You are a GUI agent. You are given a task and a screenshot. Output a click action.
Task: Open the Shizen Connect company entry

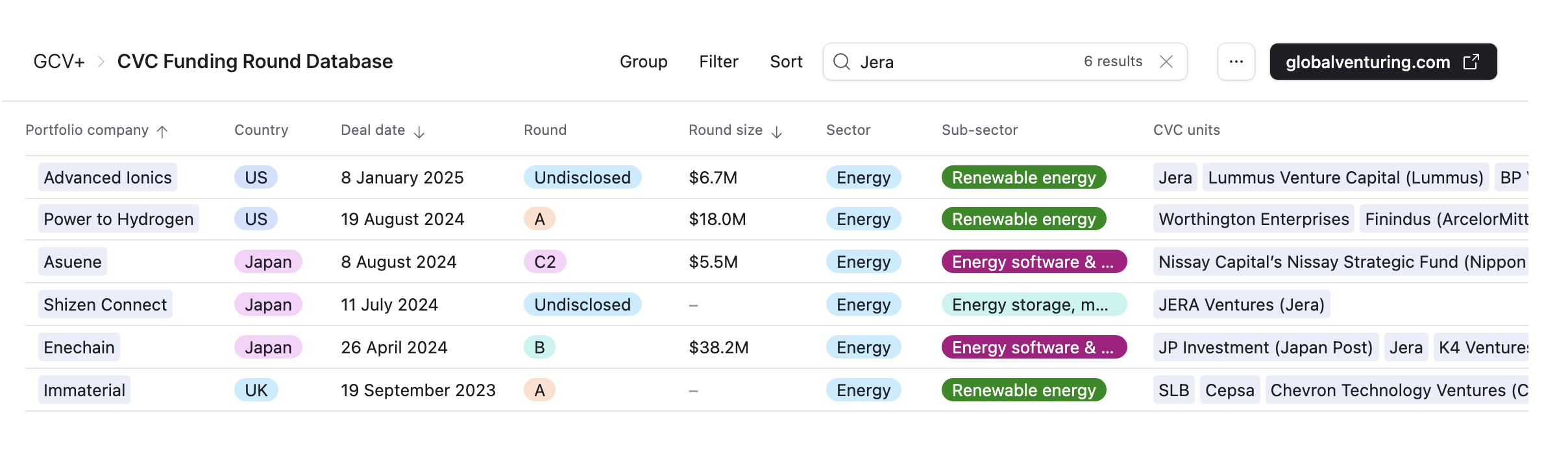105,305
